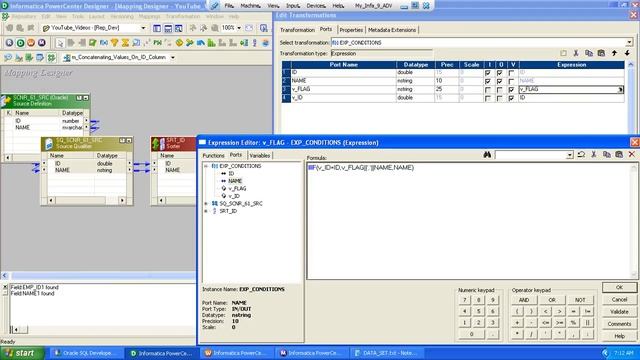
Task: Toggle the input checkbox for ID port
Action: click(488, 73)
